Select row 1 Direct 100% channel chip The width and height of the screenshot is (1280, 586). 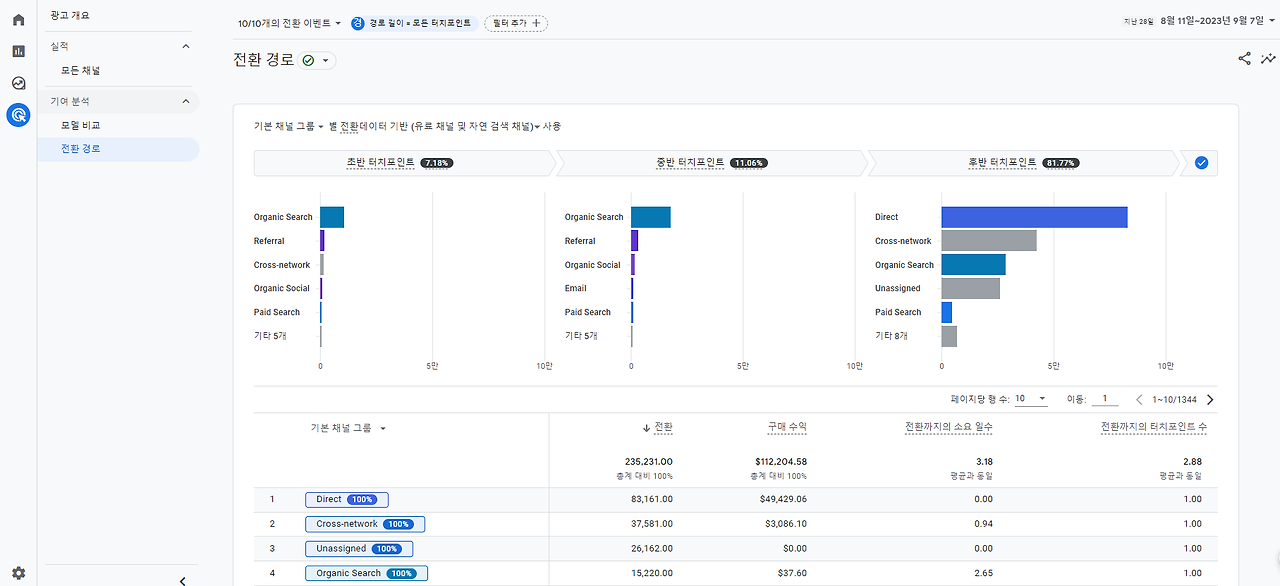[x=346, y=499]
